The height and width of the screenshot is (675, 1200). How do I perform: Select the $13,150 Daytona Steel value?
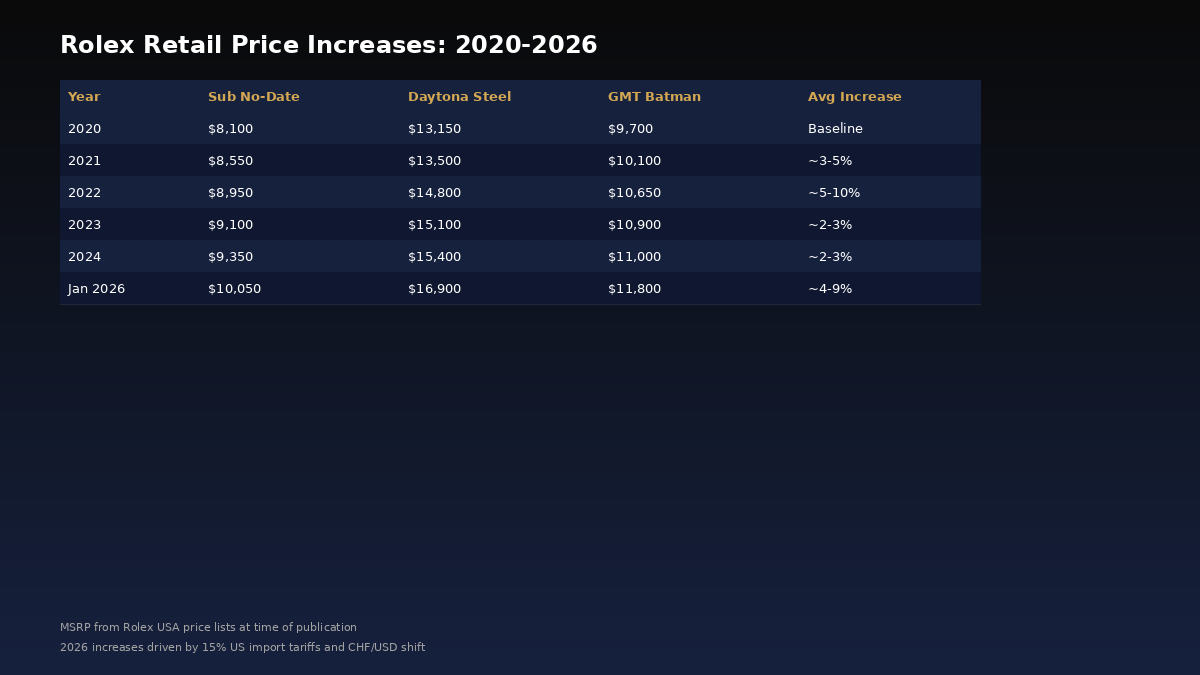pyautogui.click(x=434, y=129)
